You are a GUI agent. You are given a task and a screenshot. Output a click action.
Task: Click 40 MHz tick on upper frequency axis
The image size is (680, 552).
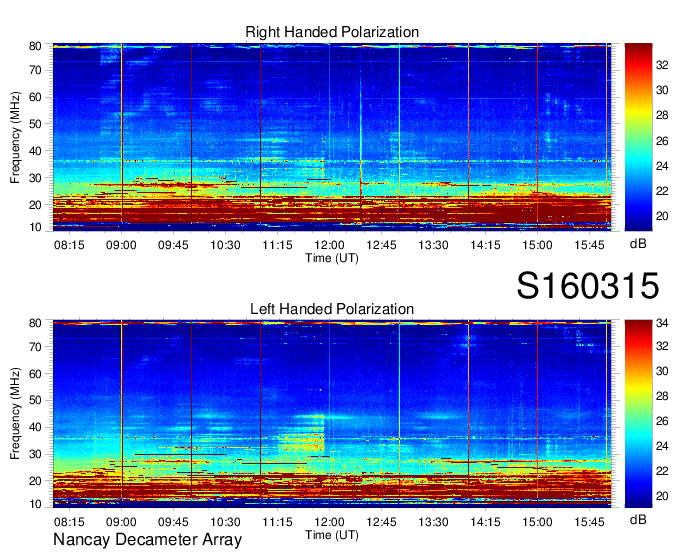point(35,151)
